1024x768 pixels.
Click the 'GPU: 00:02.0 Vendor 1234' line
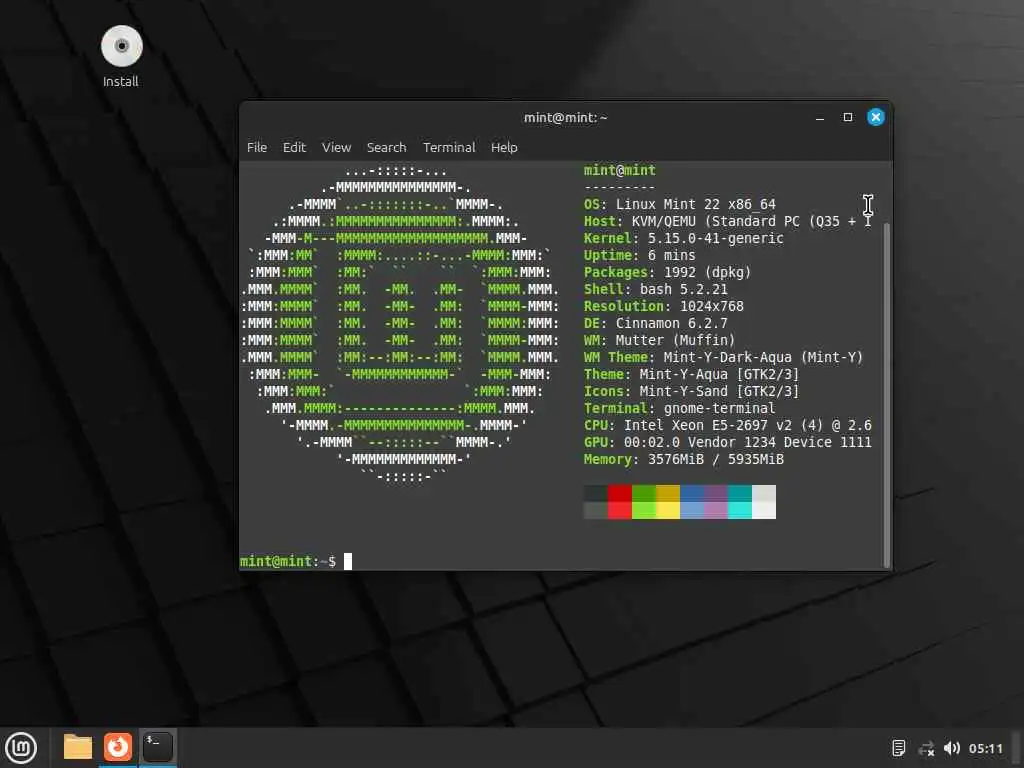(728, 442)
